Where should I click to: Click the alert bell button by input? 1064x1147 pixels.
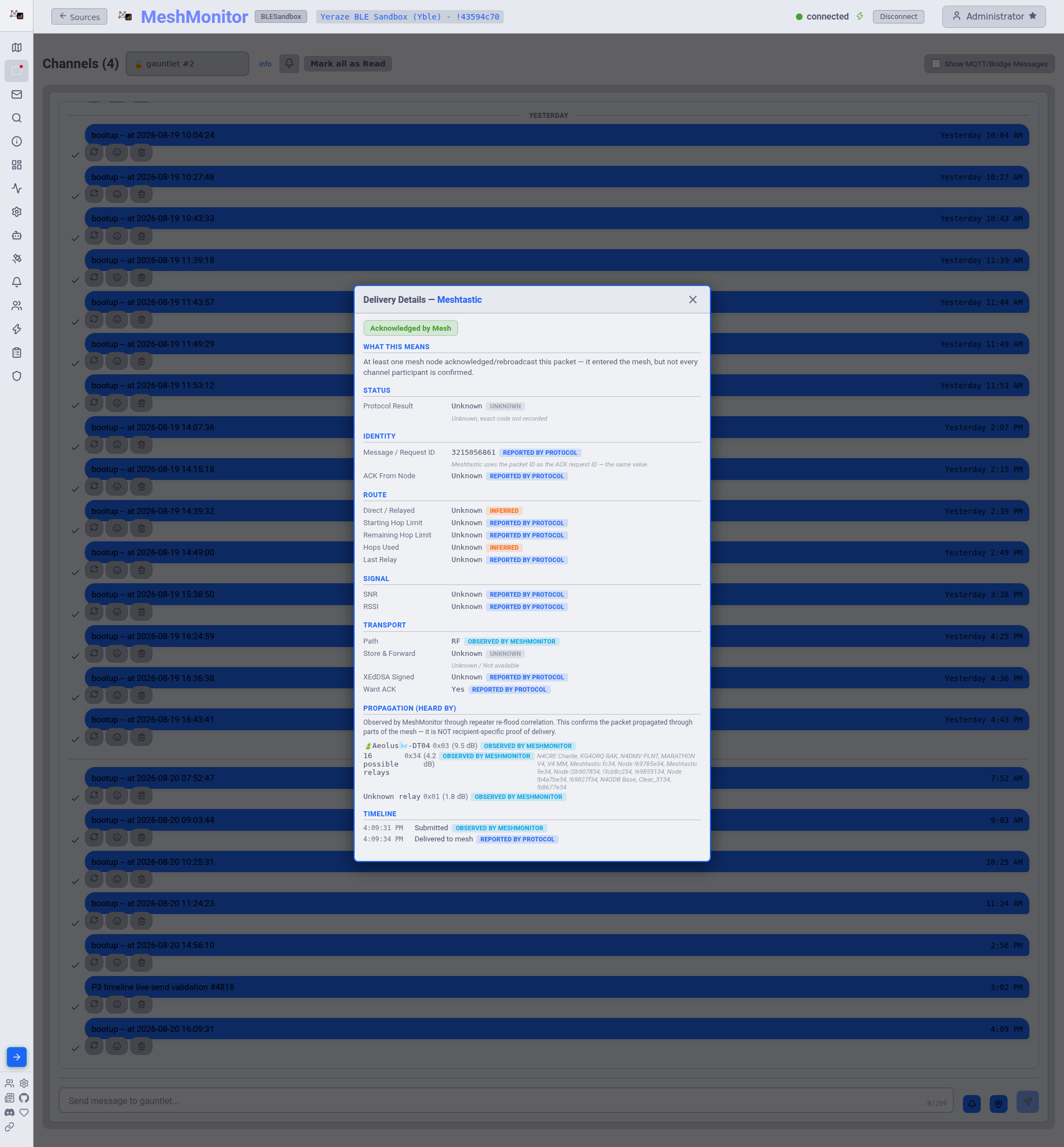click(x=971, y=1104)
